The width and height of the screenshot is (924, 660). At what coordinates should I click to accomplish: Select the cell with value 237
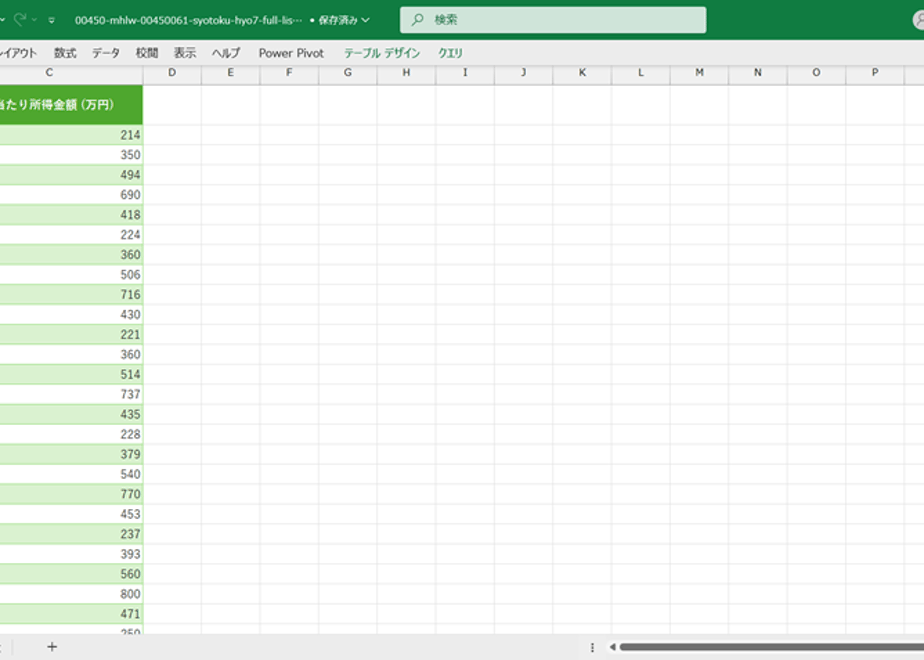click(x=71, y=534)
